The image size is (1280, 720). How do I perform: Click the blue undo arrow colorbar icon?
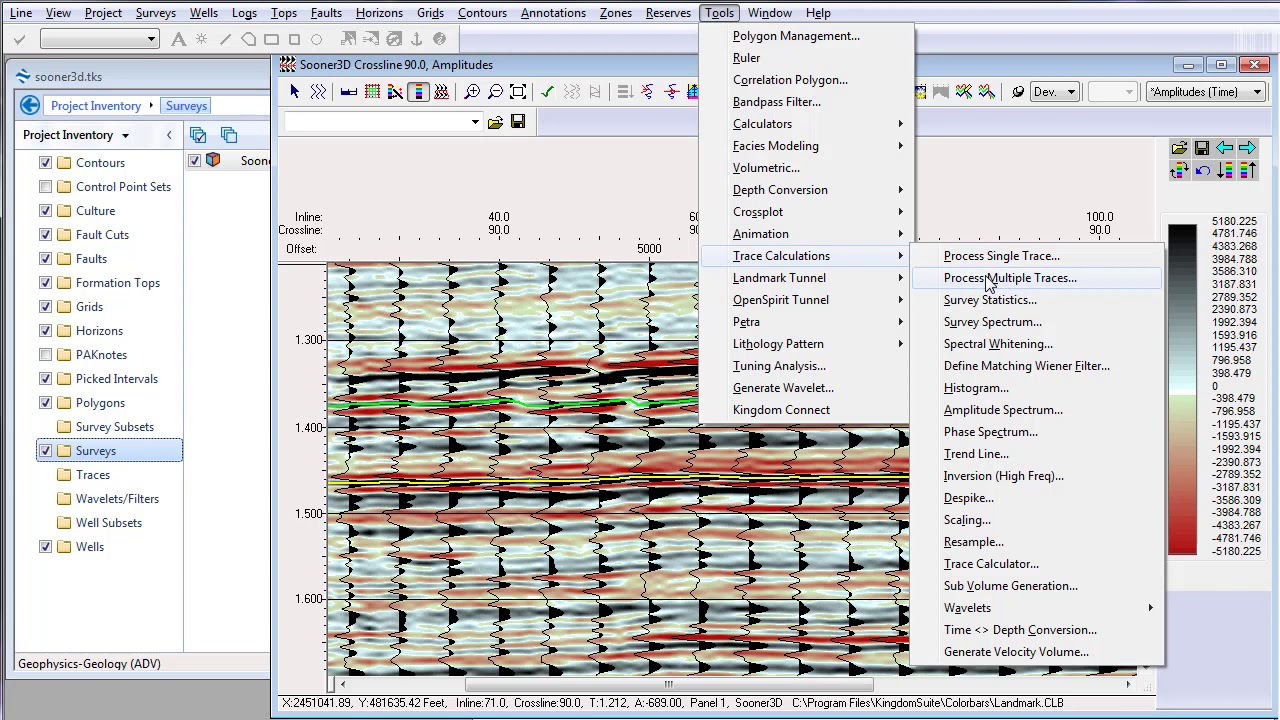point(1202,171)
